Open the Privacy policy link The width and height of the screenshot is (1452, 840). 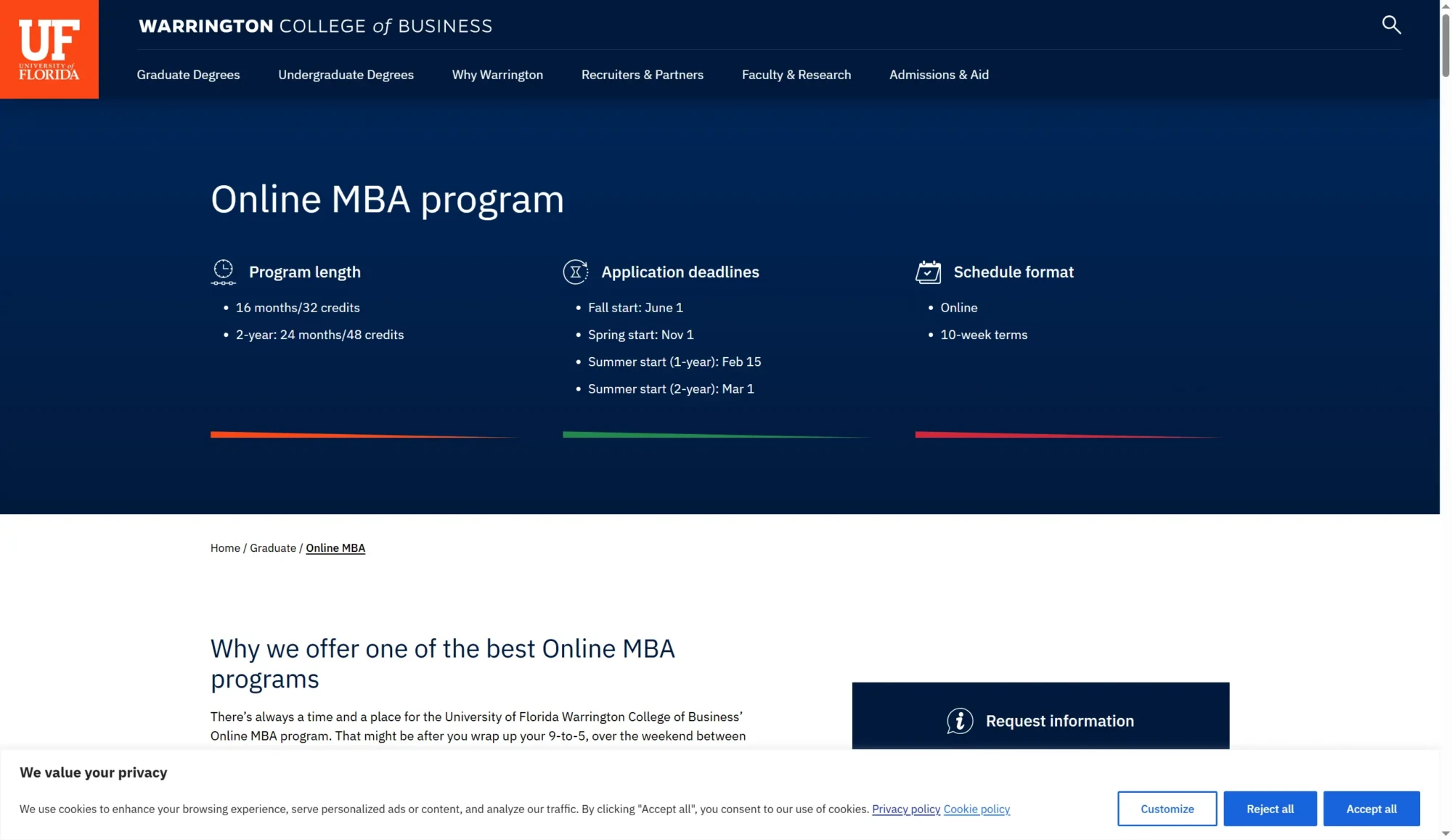click(906, 809)
